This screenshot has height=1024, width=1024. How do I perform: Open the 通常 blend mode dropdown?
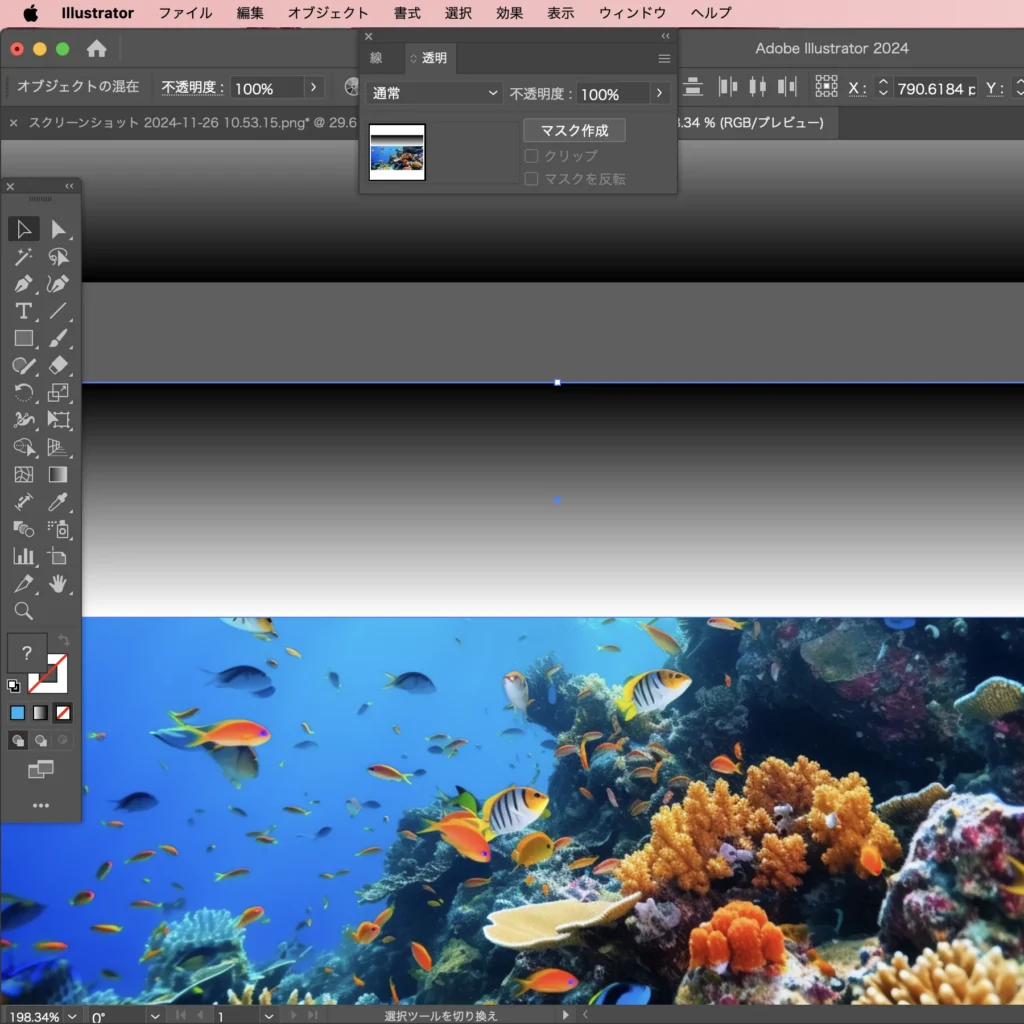pos(434,94)
